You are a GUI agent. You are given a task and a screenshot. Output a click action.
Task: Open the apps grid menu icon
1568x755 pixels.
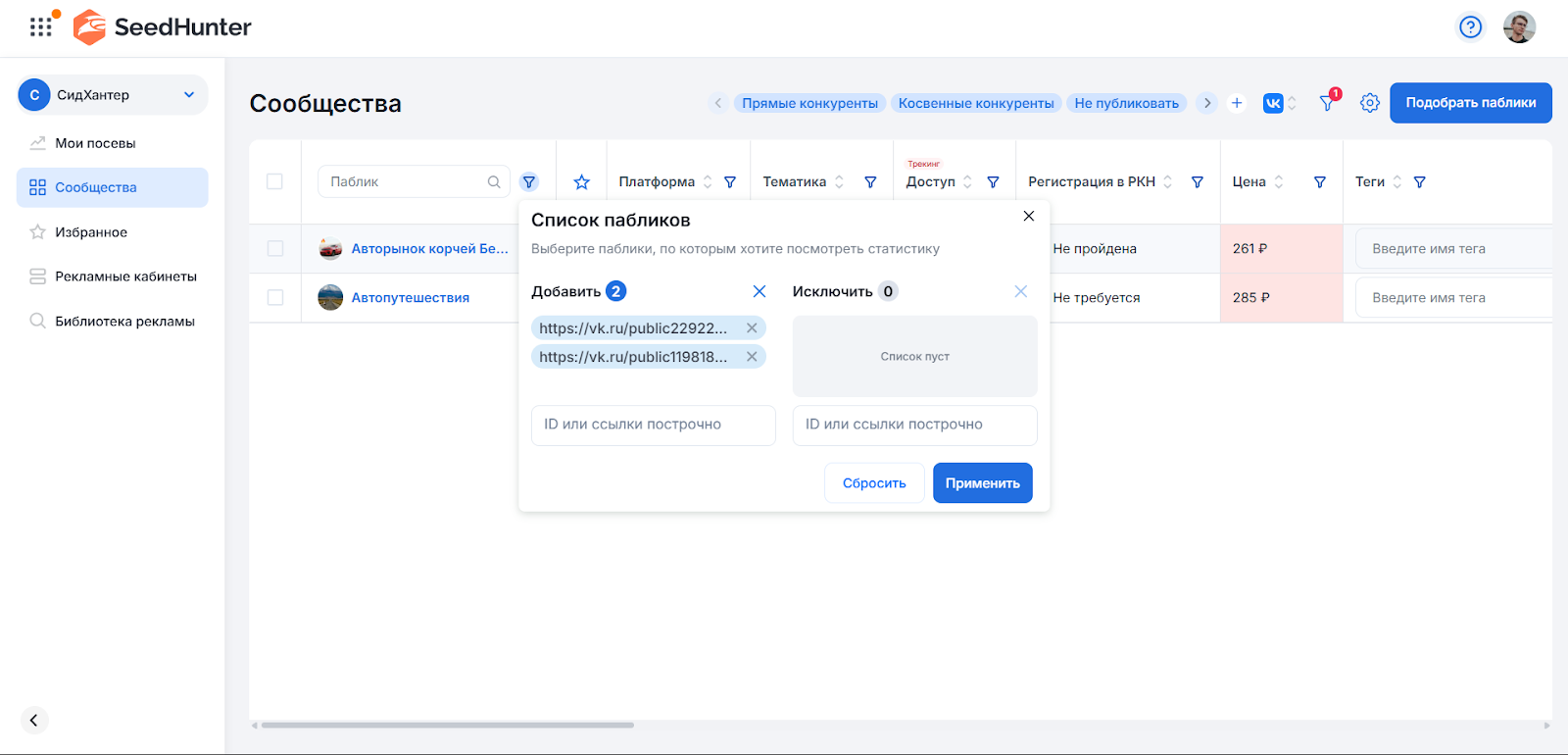click(x=40, y=26)
